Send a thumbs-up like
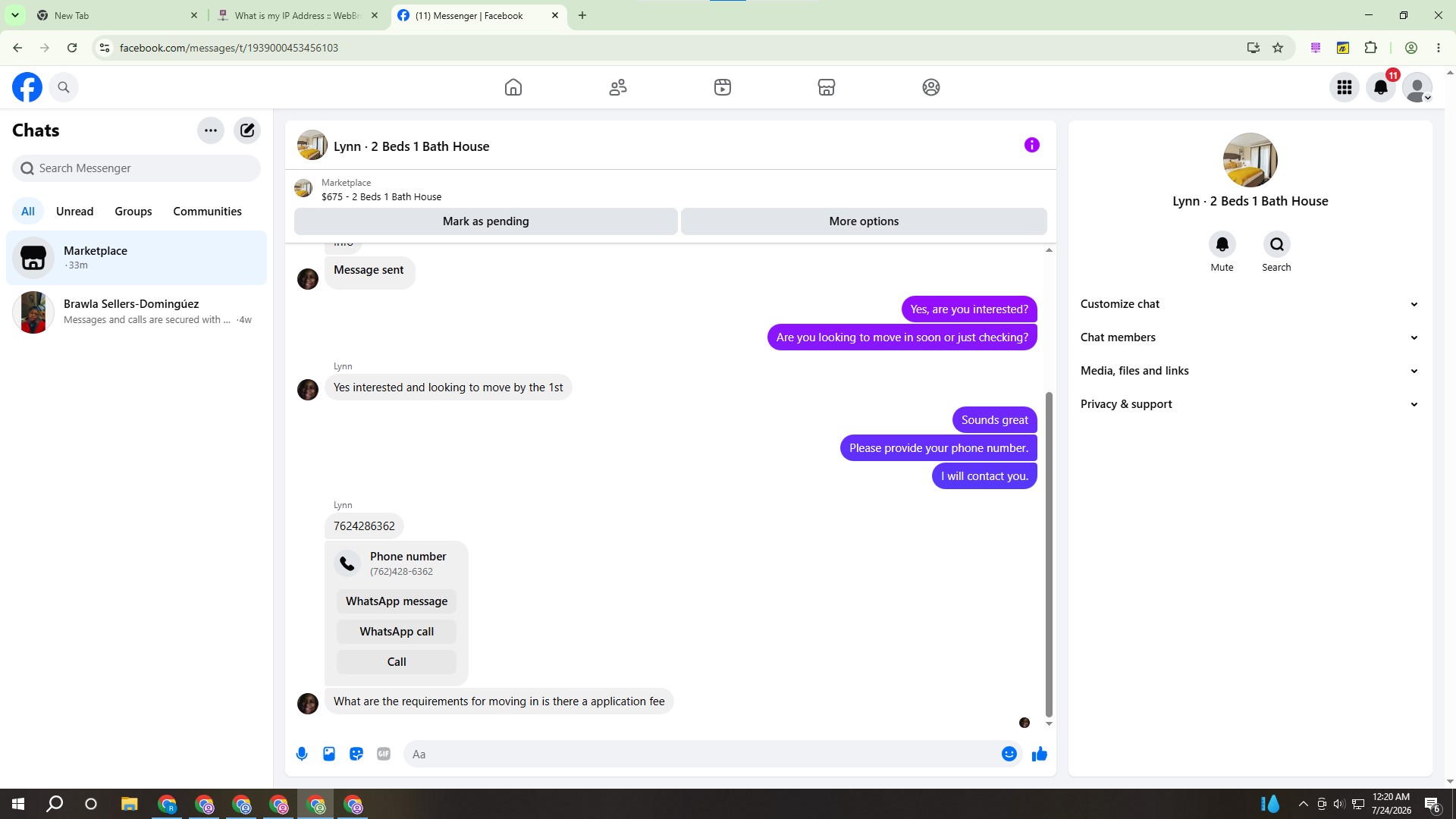 pyautogui.click(x=1040, y=754)
